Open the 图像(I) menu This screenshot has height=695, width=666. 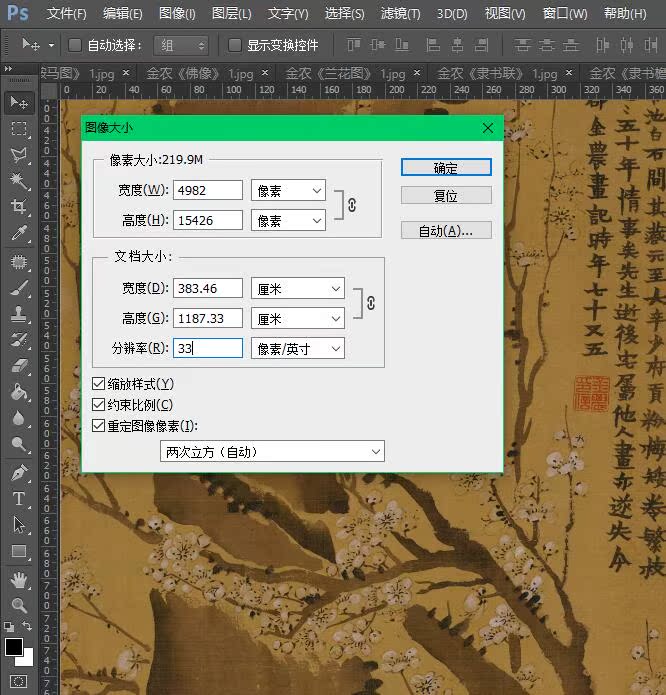pyautogui.click(x=177, y=14)
